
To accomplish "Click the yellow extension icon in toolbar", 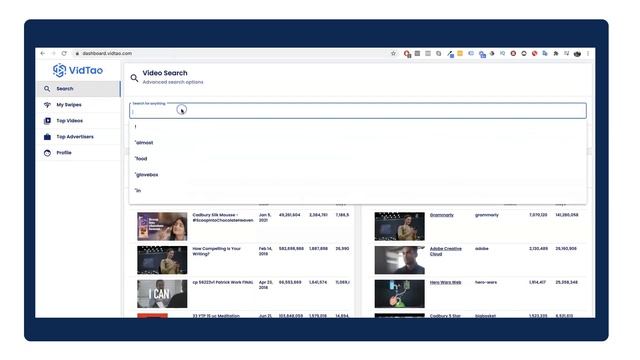I will (460, 53).
